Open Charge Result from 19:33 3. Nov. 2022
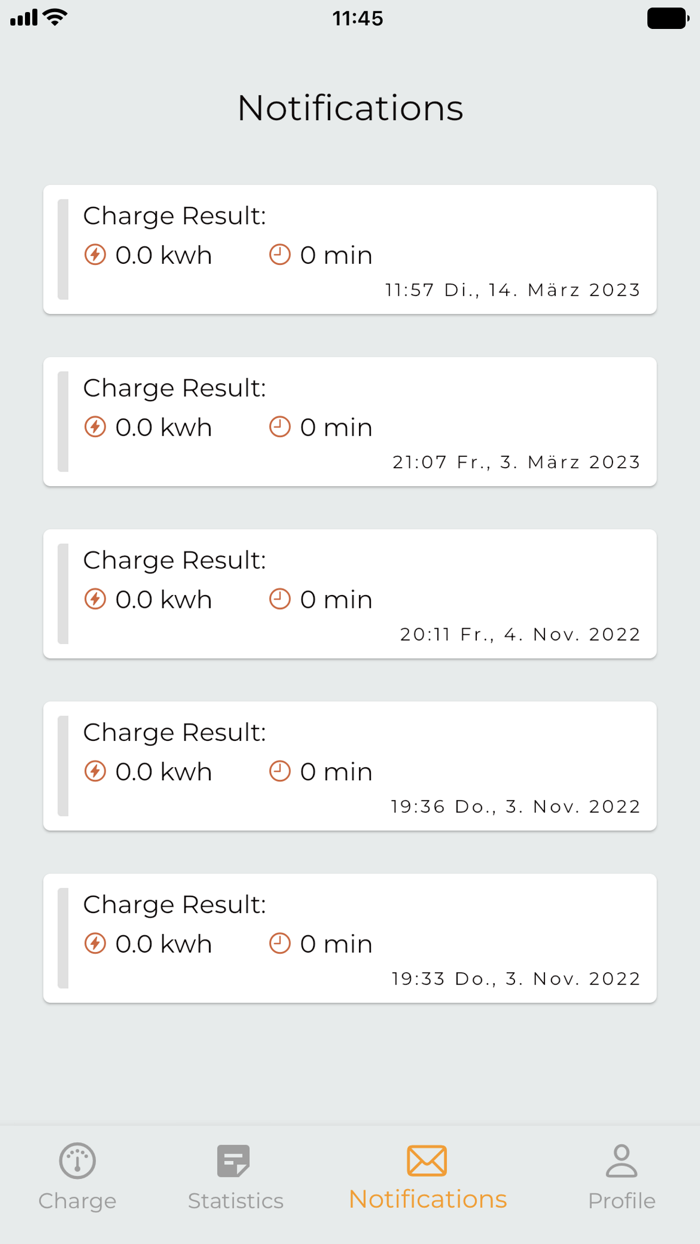 350,937
